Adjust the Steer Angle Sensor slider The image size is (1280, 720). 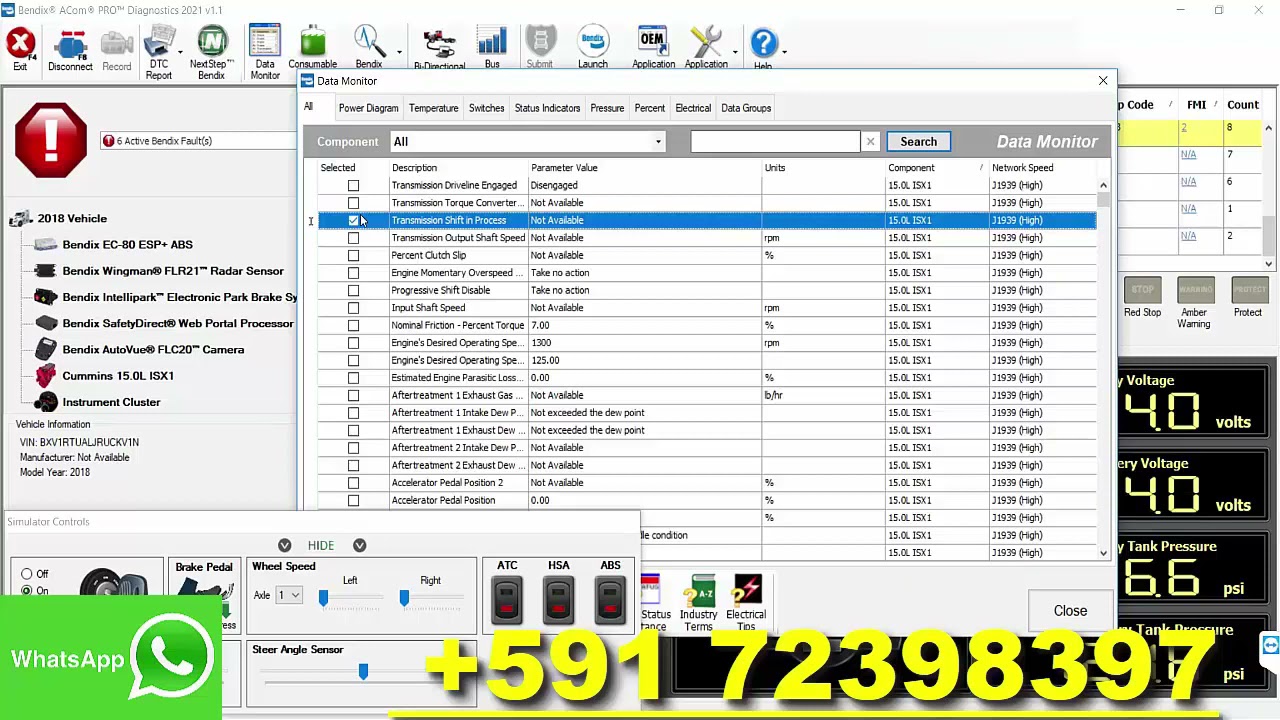coord(363,672)
